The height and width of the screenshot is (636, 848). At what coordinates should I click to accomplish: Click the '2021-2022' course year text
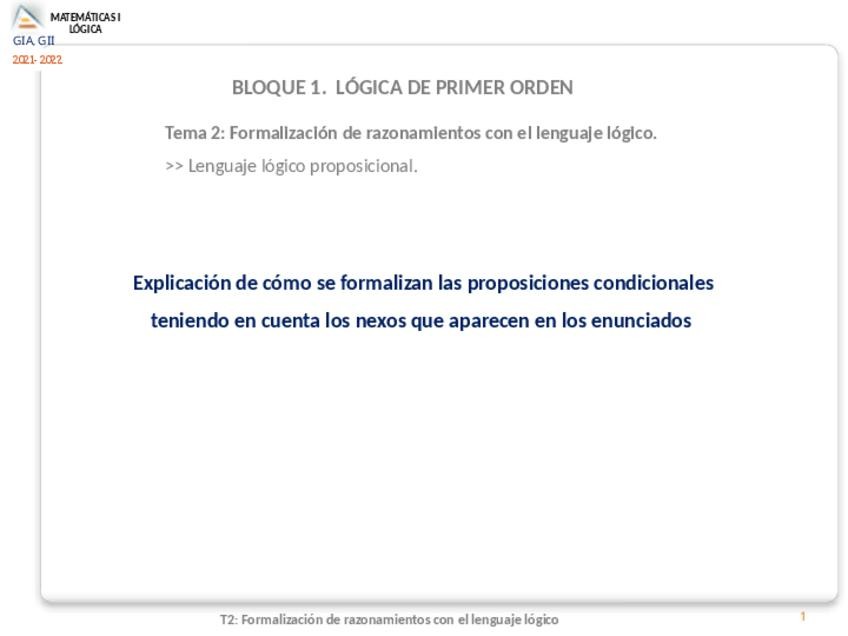[37, 59]
